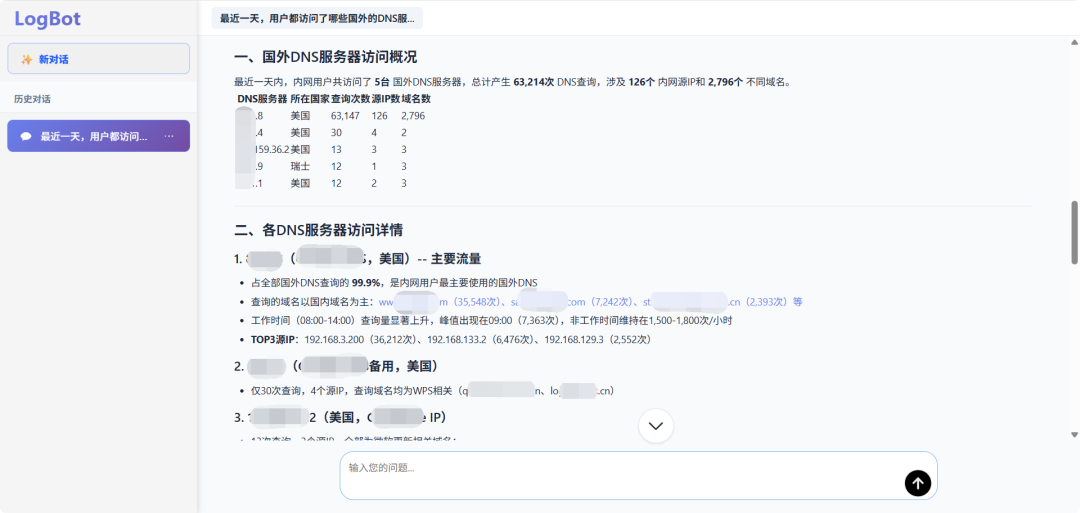Click the 所在国家 column header

coord(310,98)
